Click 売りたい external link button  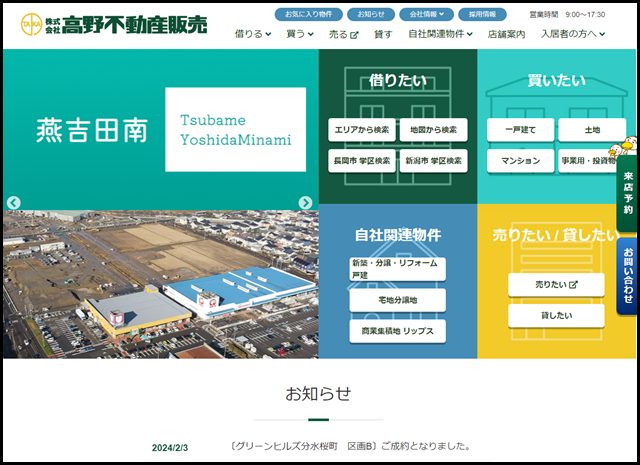tap(556, 285)
